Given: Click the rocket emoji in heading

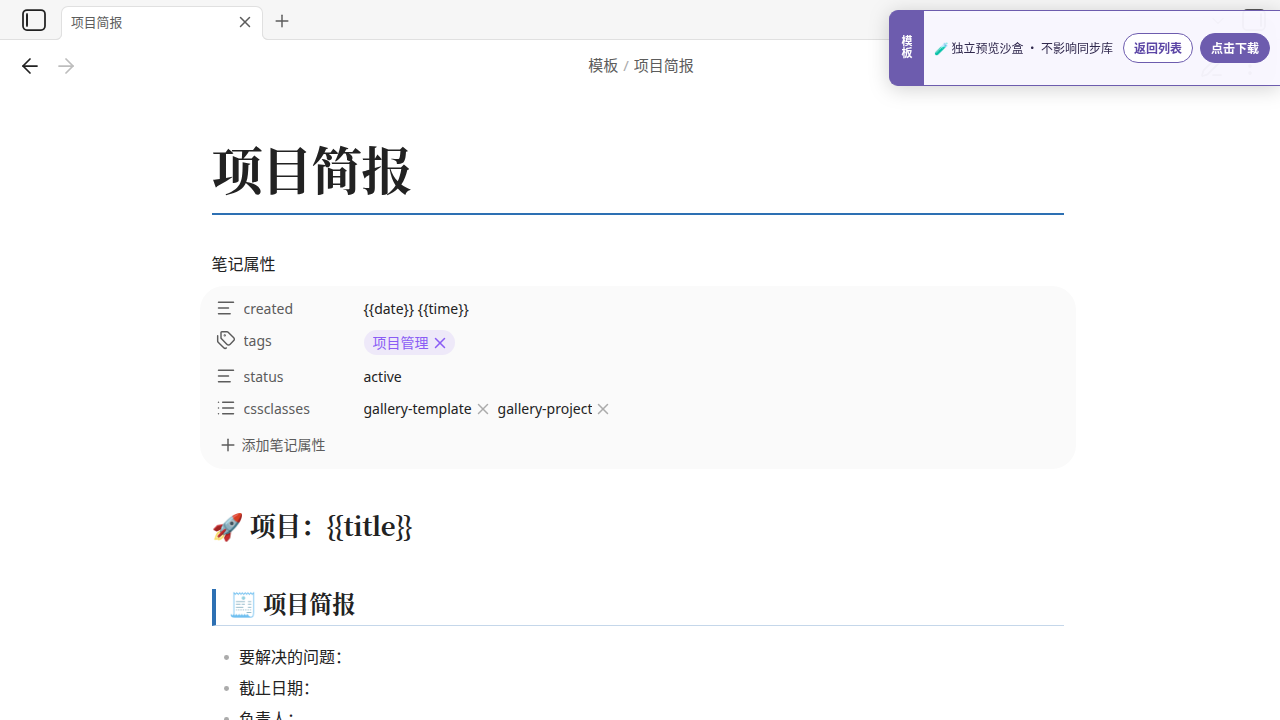Looking at the screenshot, I should pyautogui.click(x=227, y=527).
